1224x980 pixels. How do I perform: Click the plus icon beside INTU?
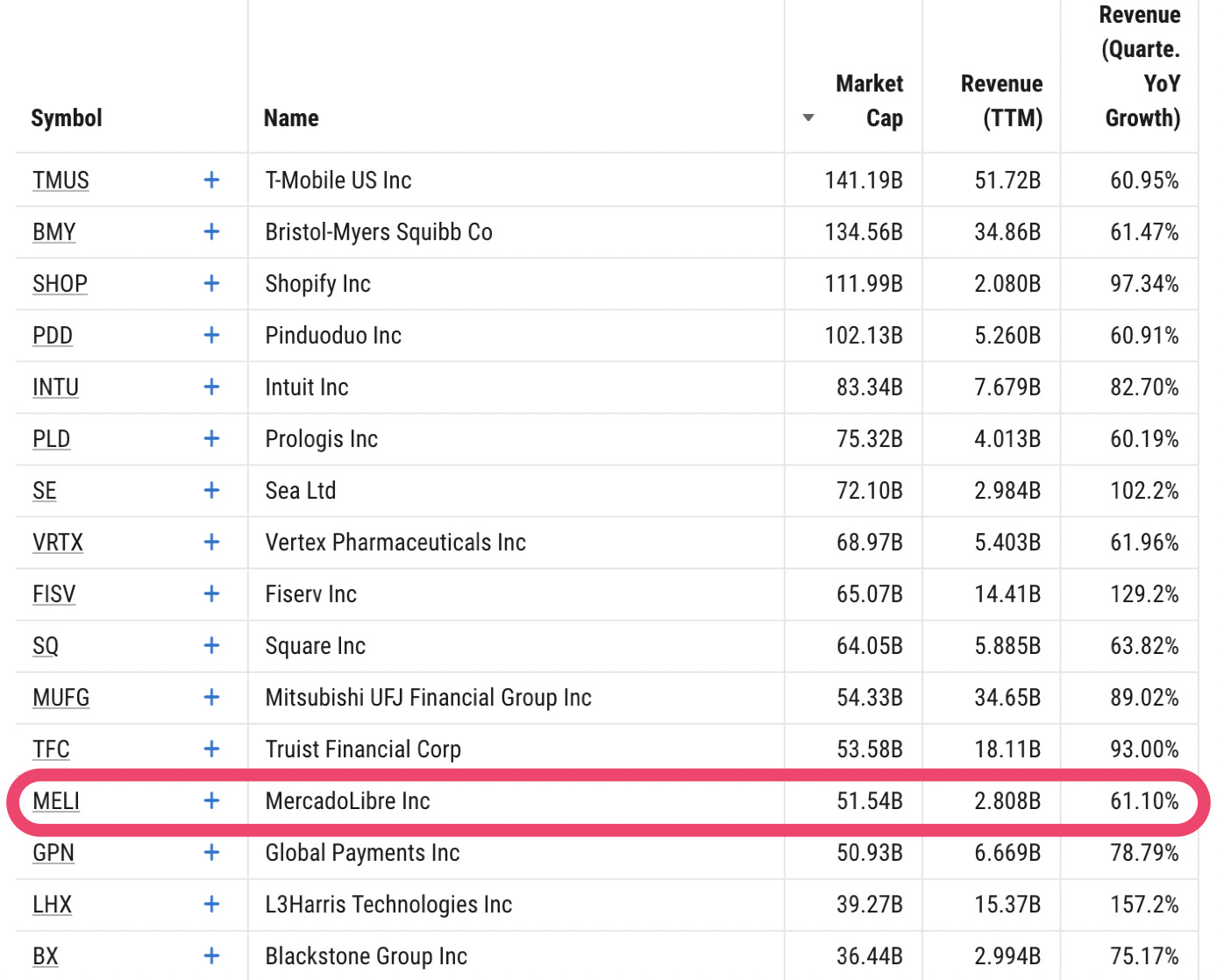pos(211,387)
